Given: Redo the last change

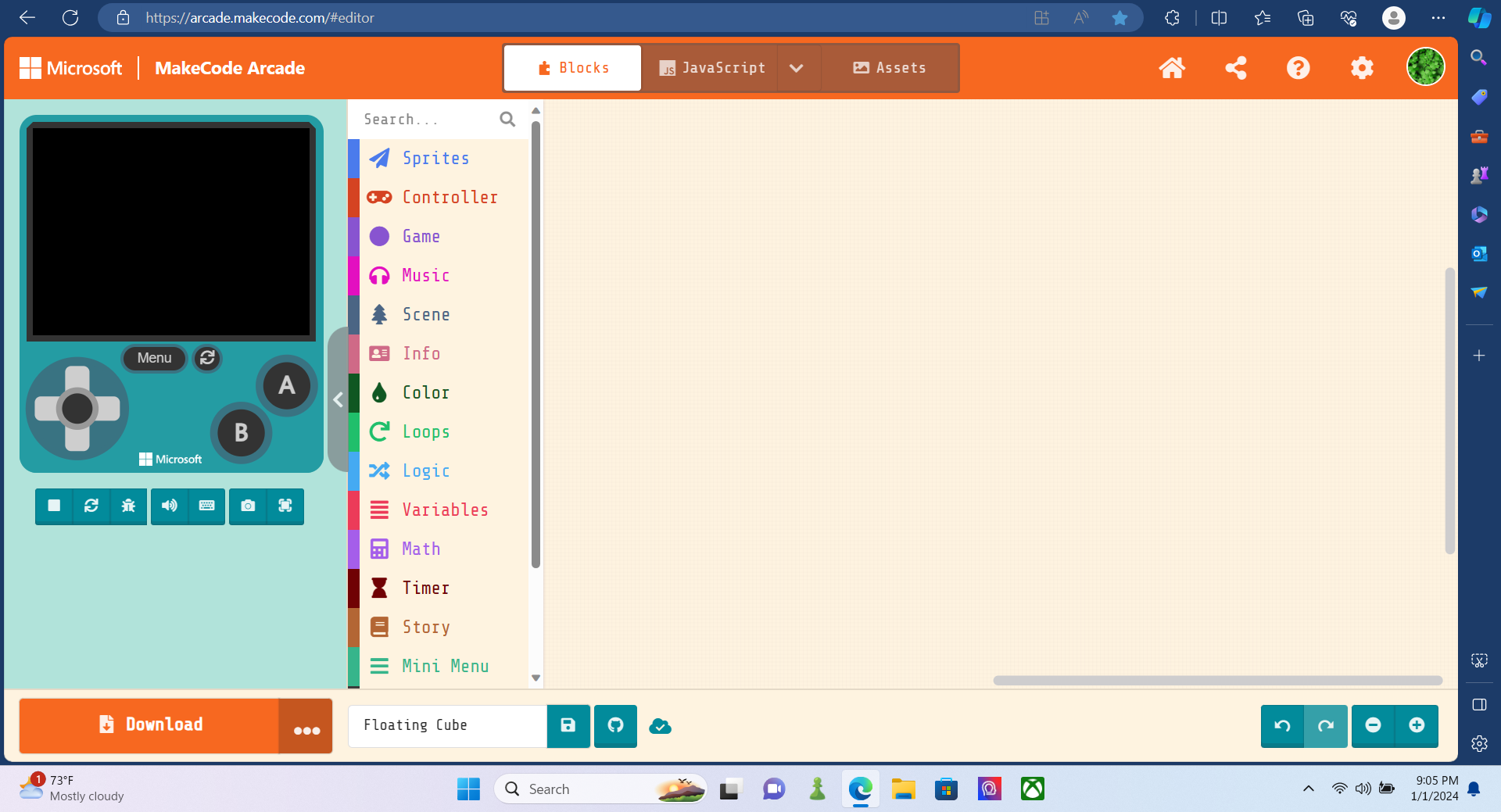Looking at the screenshot, I should [x=1326, y=726].
